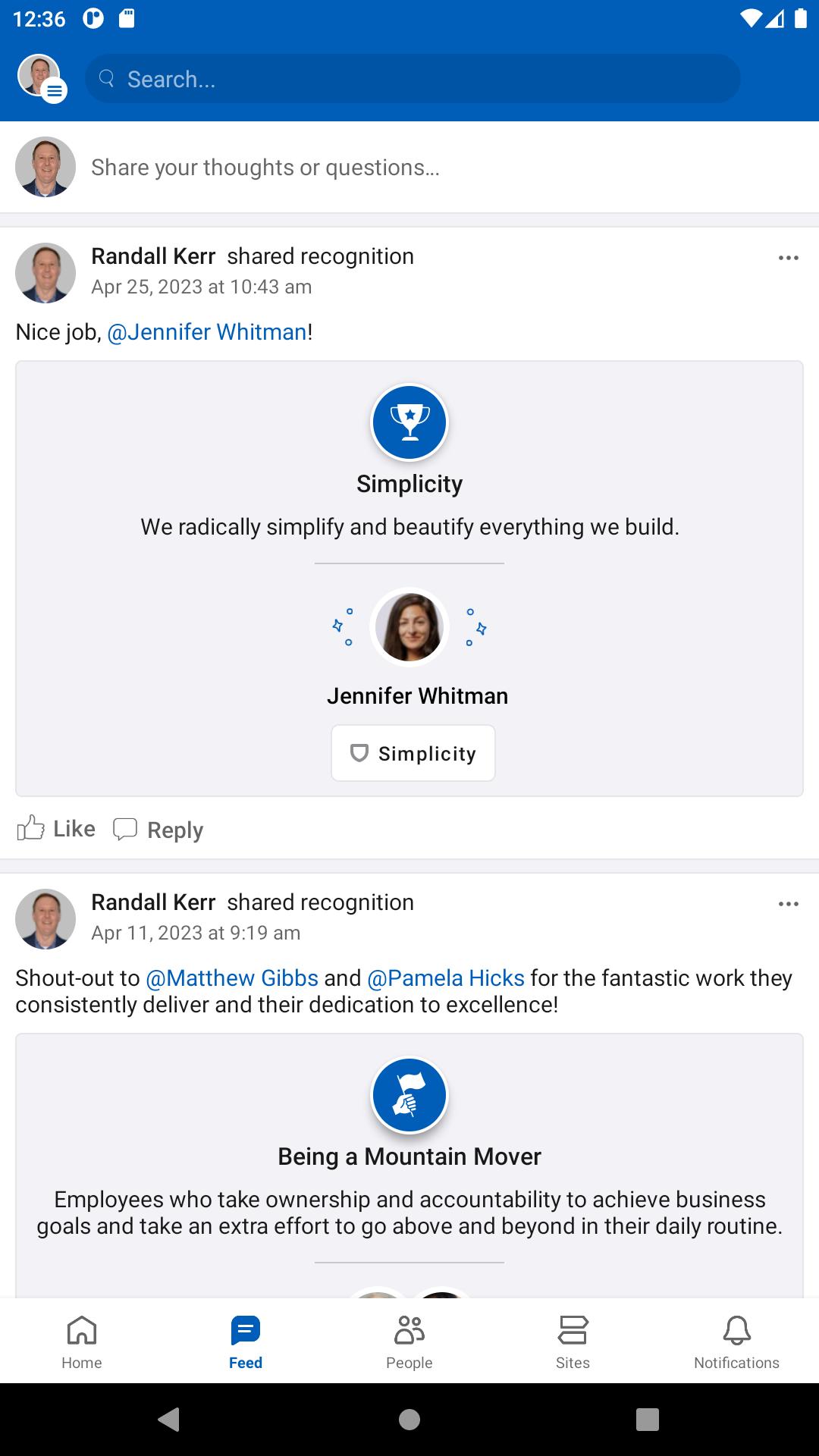Tap the Simplicity trophy badge icon
Image resolution: width=819 pixels, height=1456 pixels.
[x=409, y=422]
